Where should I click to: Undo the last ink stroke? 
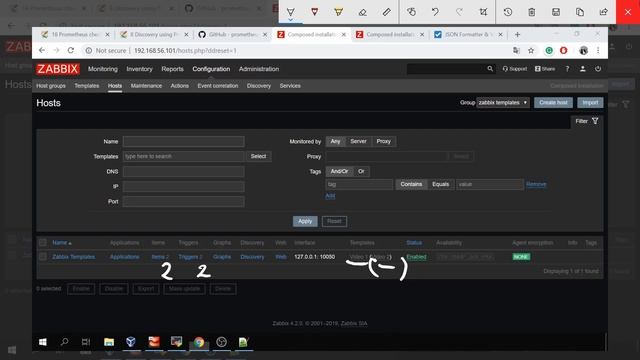(x=435, y=12)
